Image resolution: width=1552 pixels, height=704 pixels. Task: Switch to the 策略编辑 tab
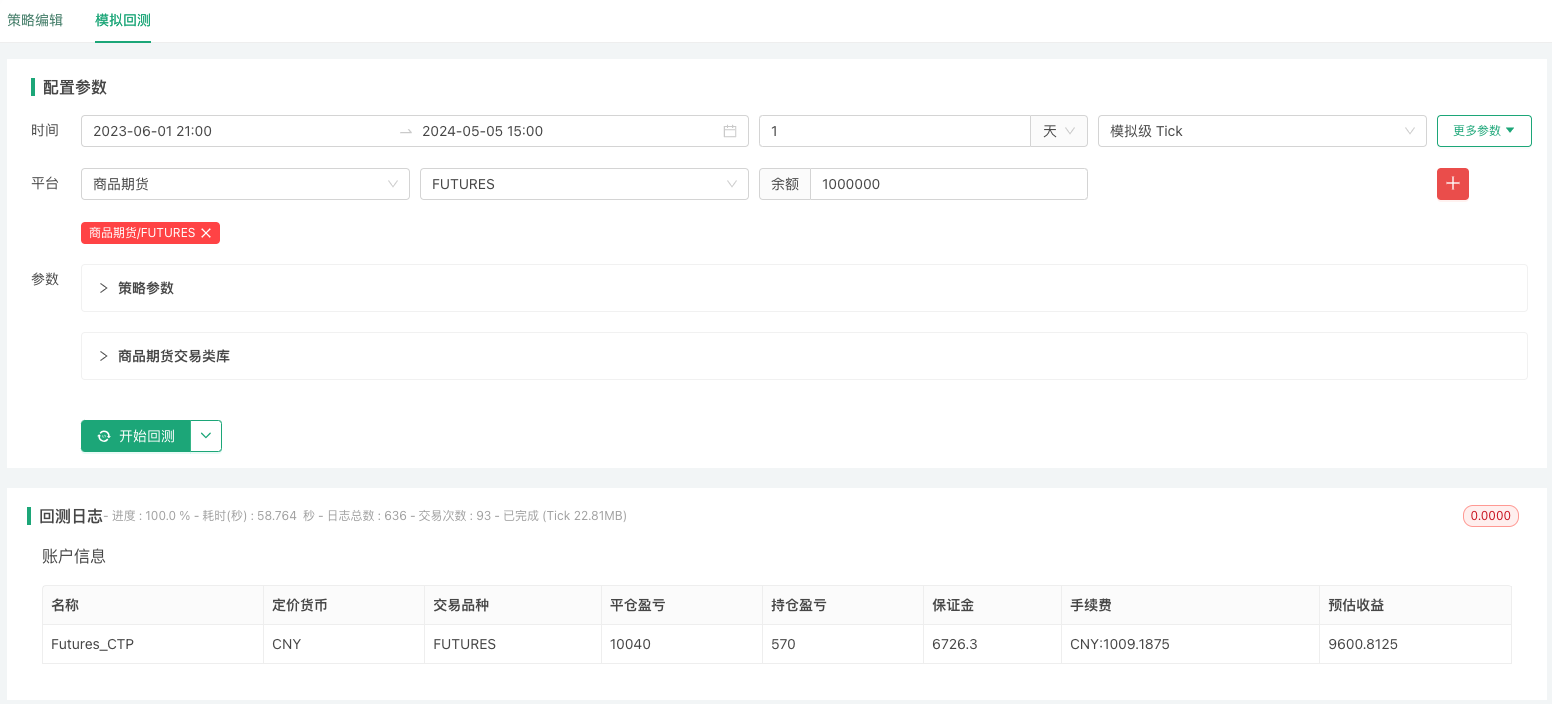35,20
